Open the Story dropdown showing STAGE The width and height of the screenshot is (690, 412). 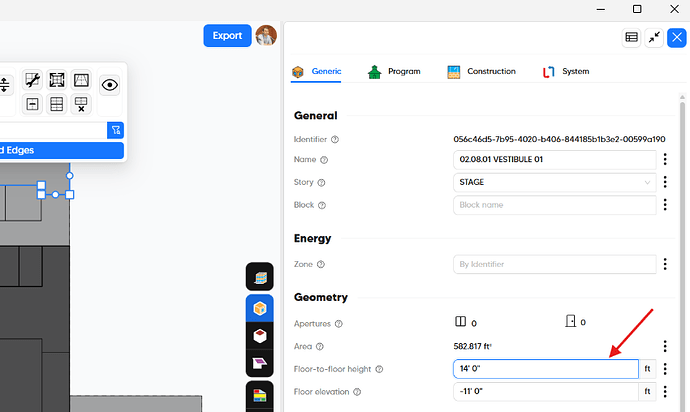click(x=554, y=183)
